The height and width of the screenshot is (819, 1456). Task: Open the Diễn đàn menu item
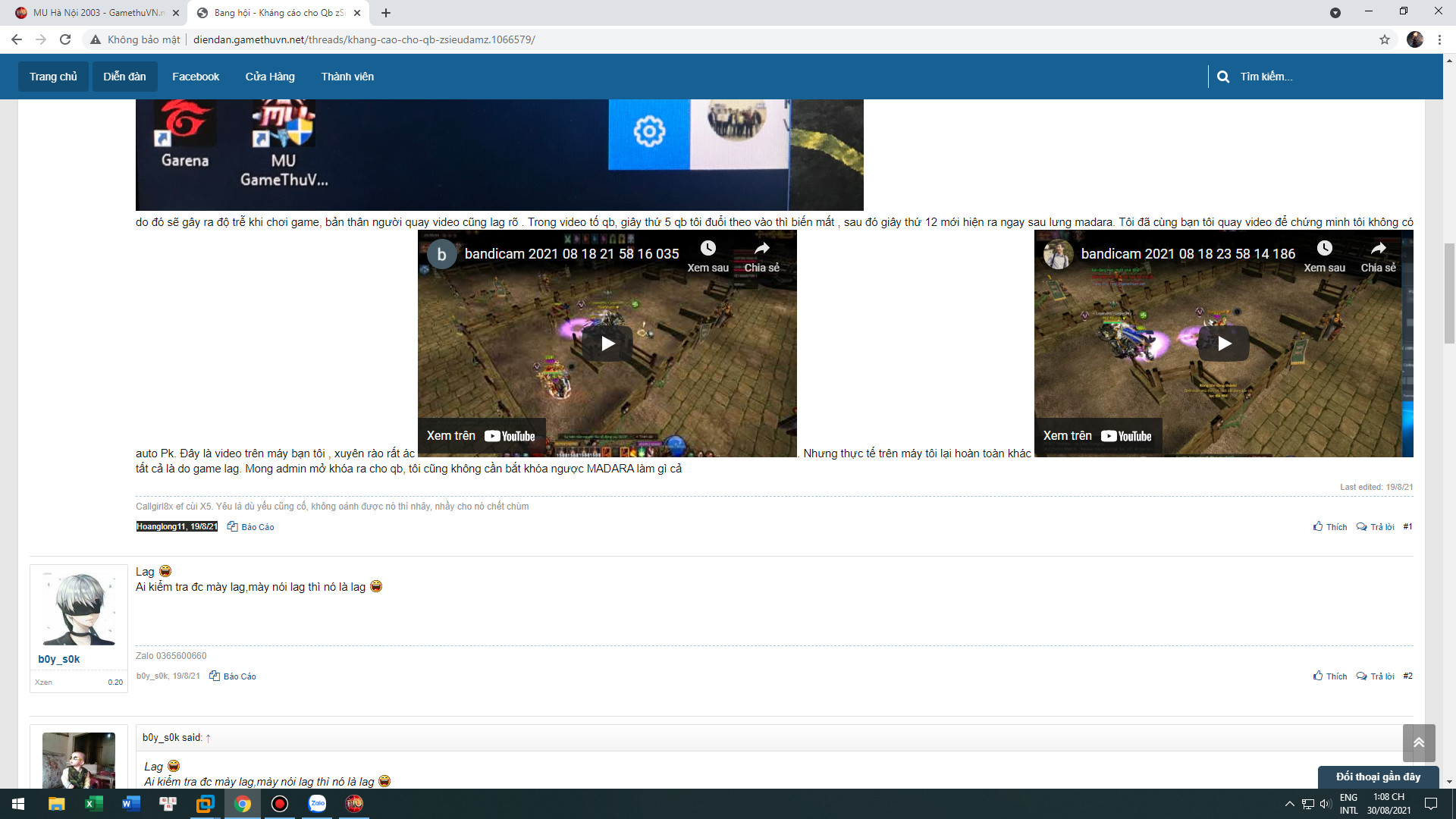pos(124,77)
